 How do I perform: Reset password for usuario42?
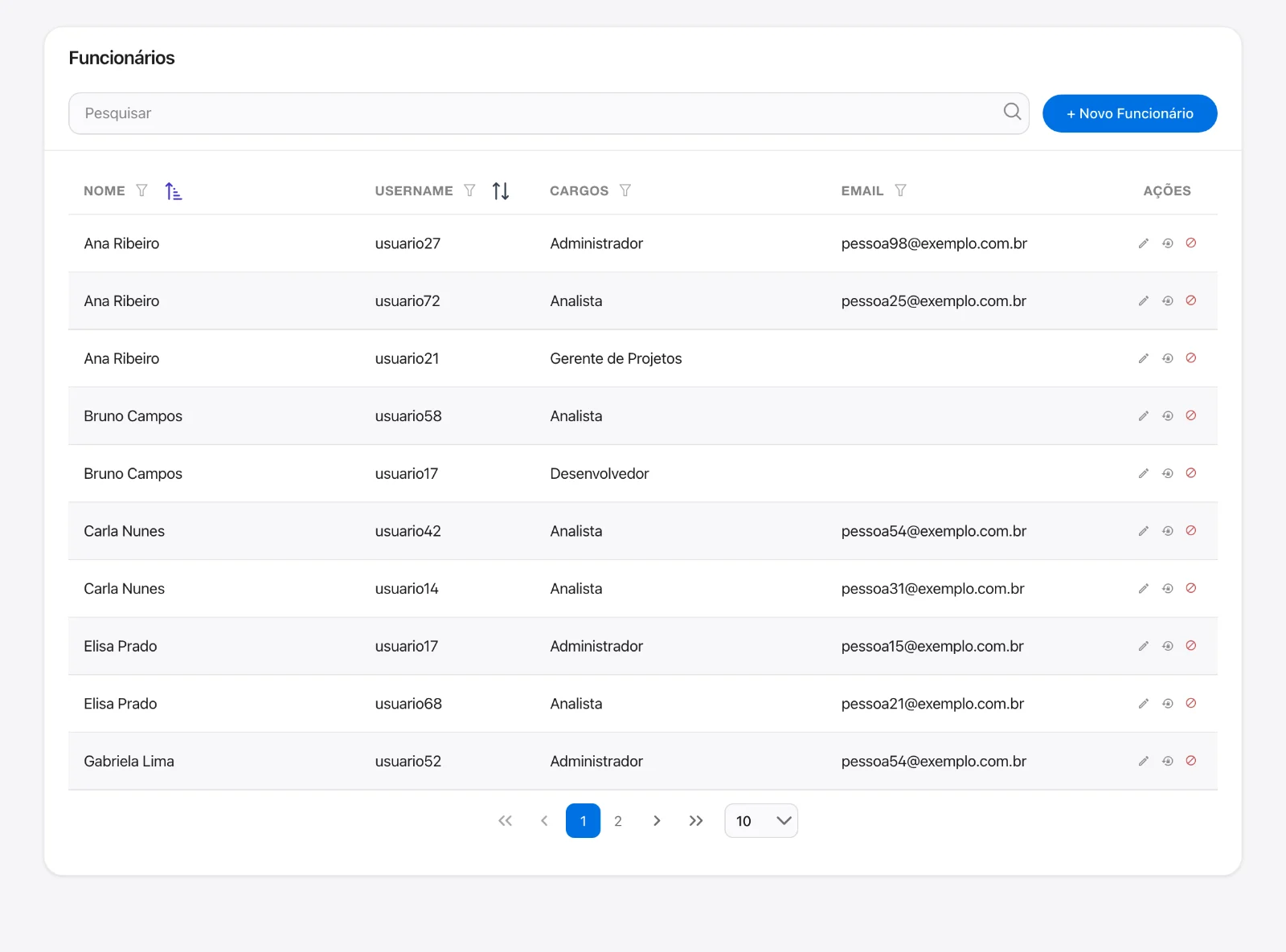(x=1167, y=531)
